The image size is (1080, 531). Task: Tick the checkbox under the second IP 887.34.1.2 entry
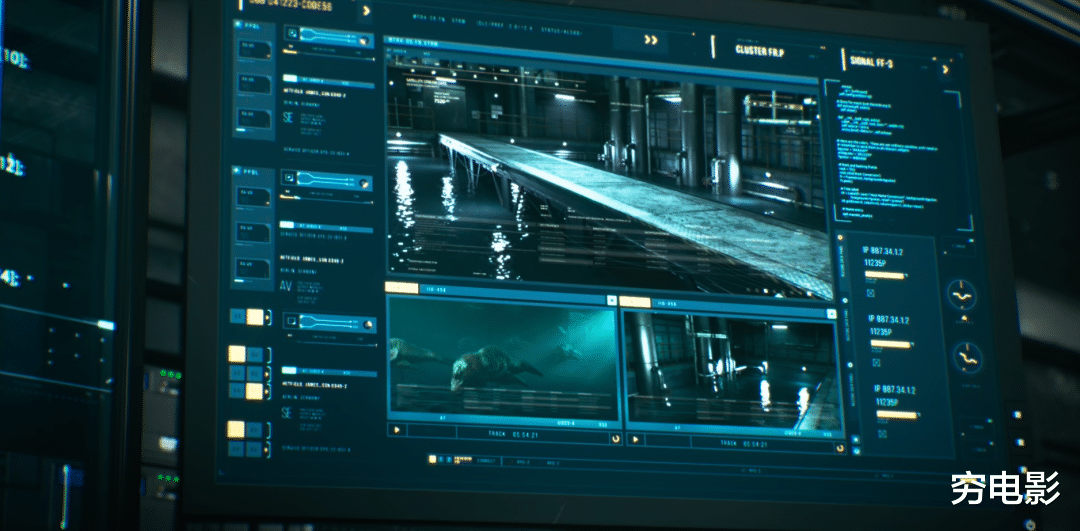(x=876, y=362)
